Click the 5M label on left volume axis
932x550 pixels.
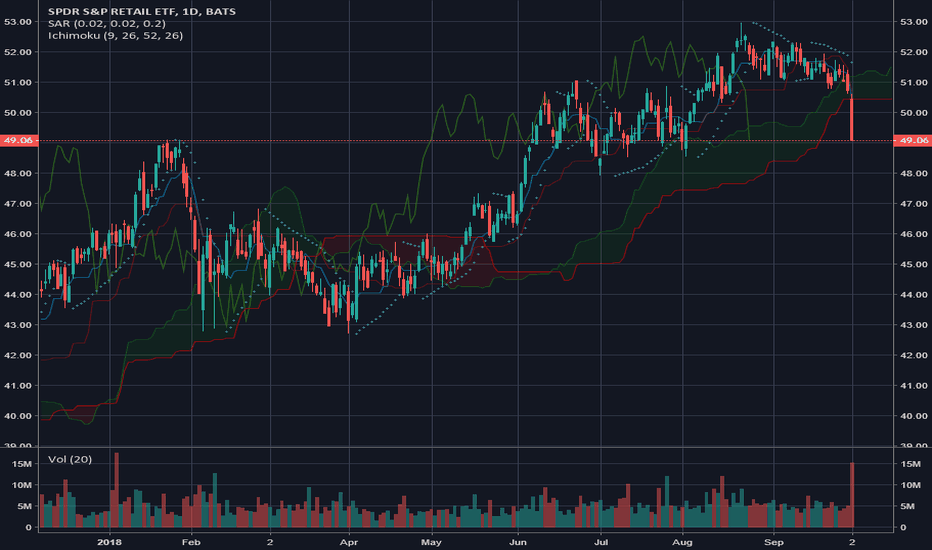pos(25,507)
